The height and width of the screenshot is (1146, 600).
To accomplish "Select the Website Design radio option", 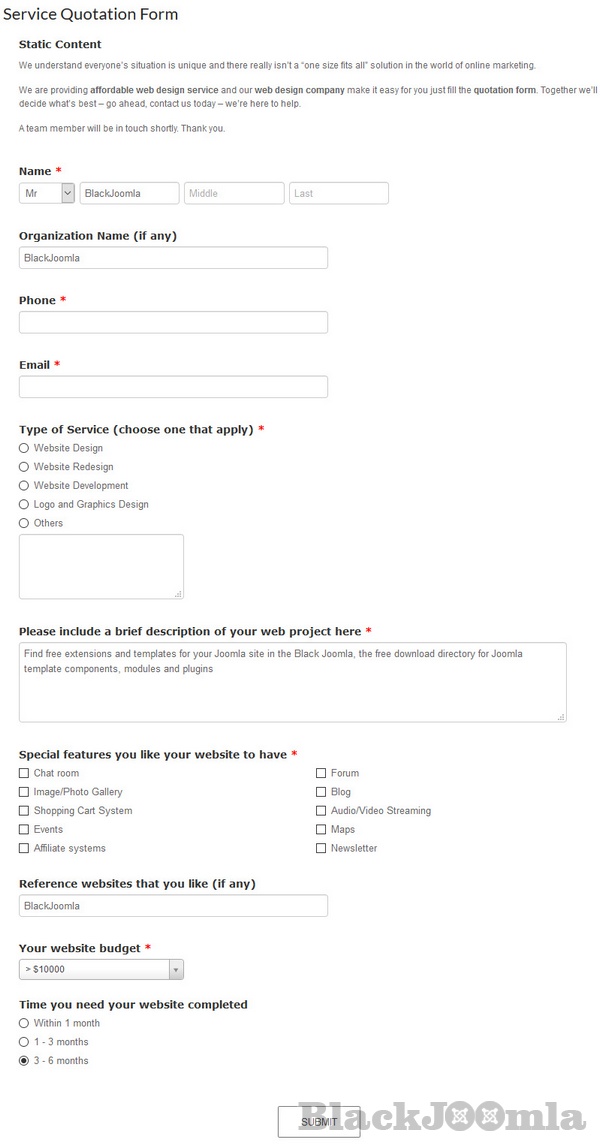I will 24,448.
